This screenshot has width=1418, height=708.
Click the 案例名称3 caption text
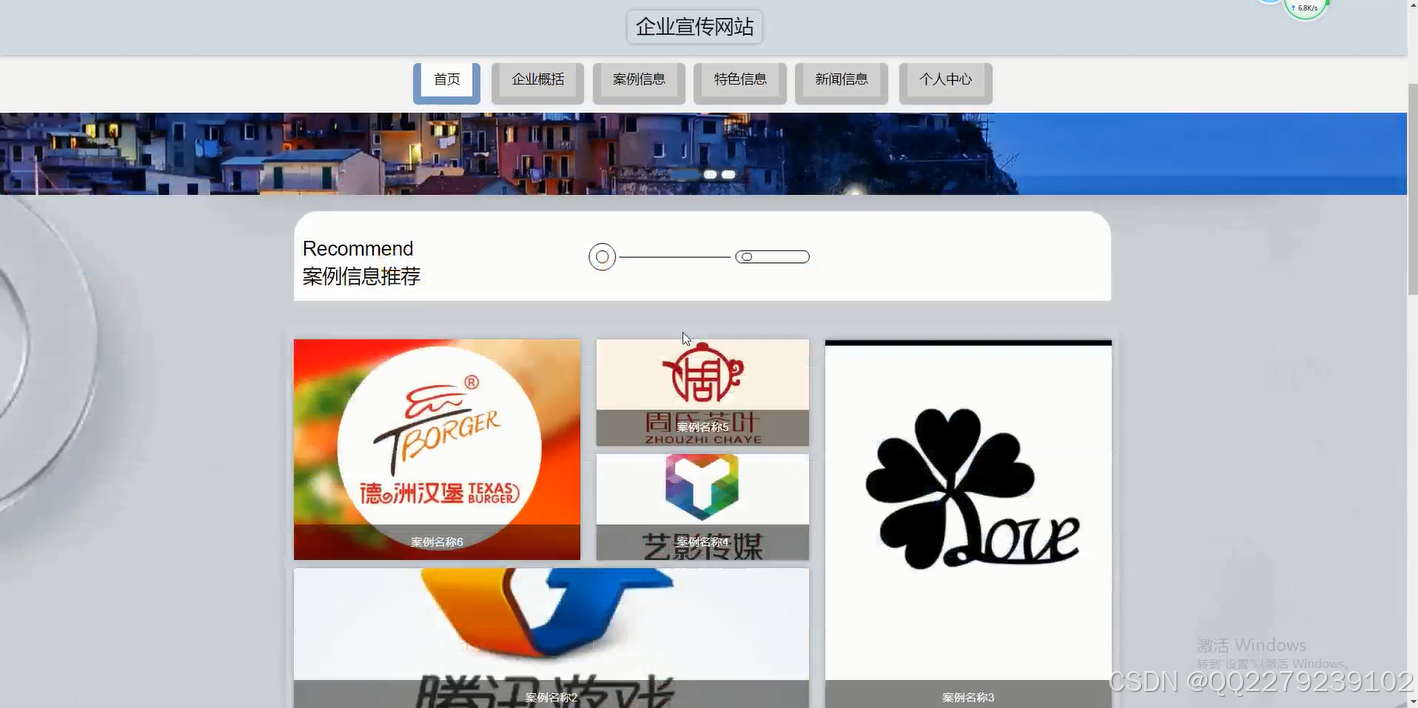click(968, 697)
